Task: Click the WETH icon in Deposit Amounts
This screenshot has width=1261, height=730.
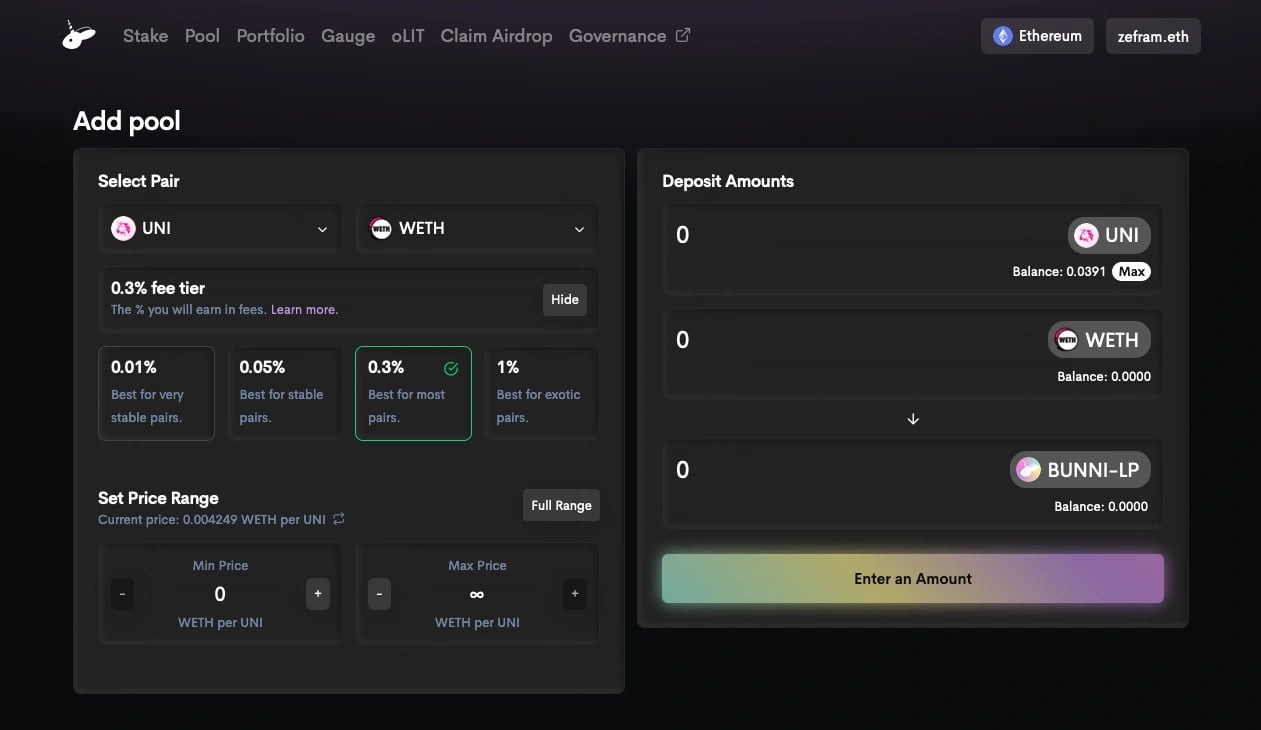Action: tap(1066, 340)
